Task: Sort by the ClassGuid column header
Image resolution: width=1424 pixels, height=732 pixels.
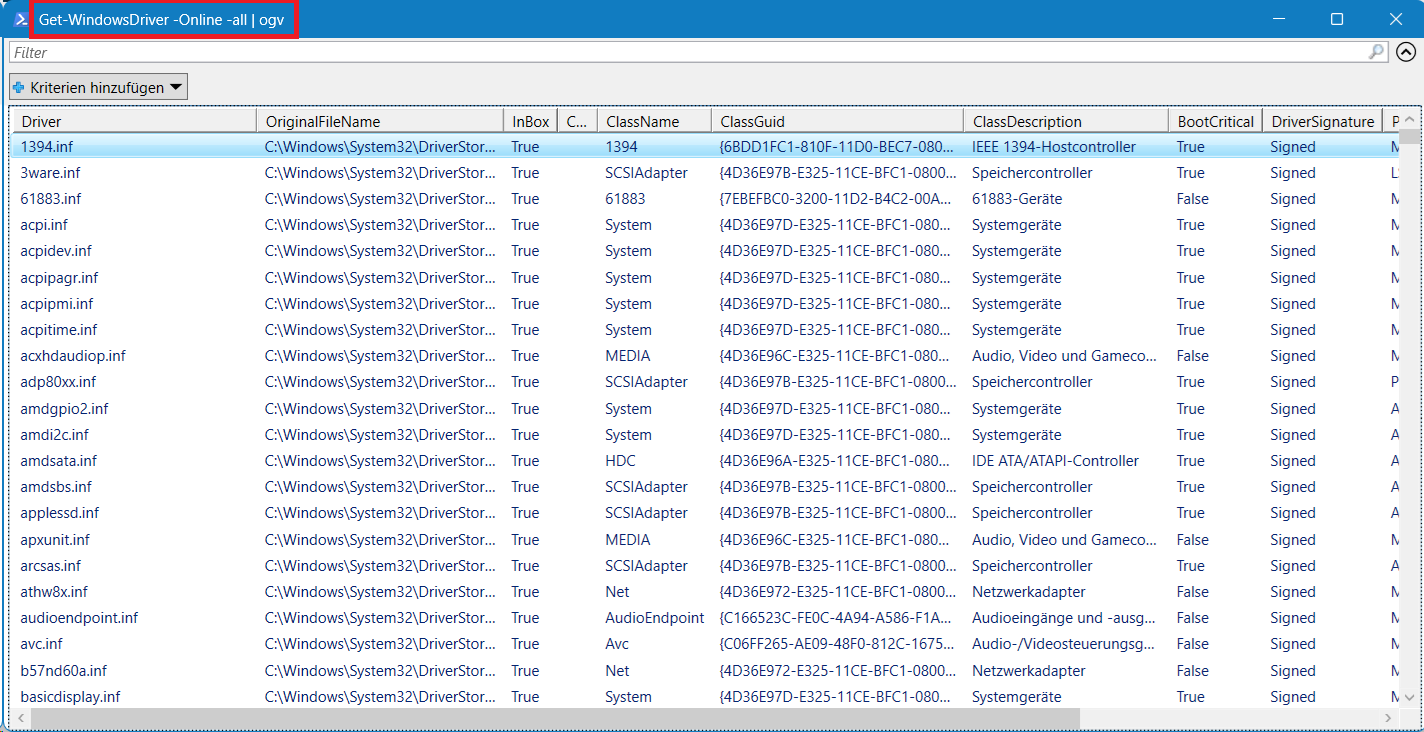Action: 837,121
